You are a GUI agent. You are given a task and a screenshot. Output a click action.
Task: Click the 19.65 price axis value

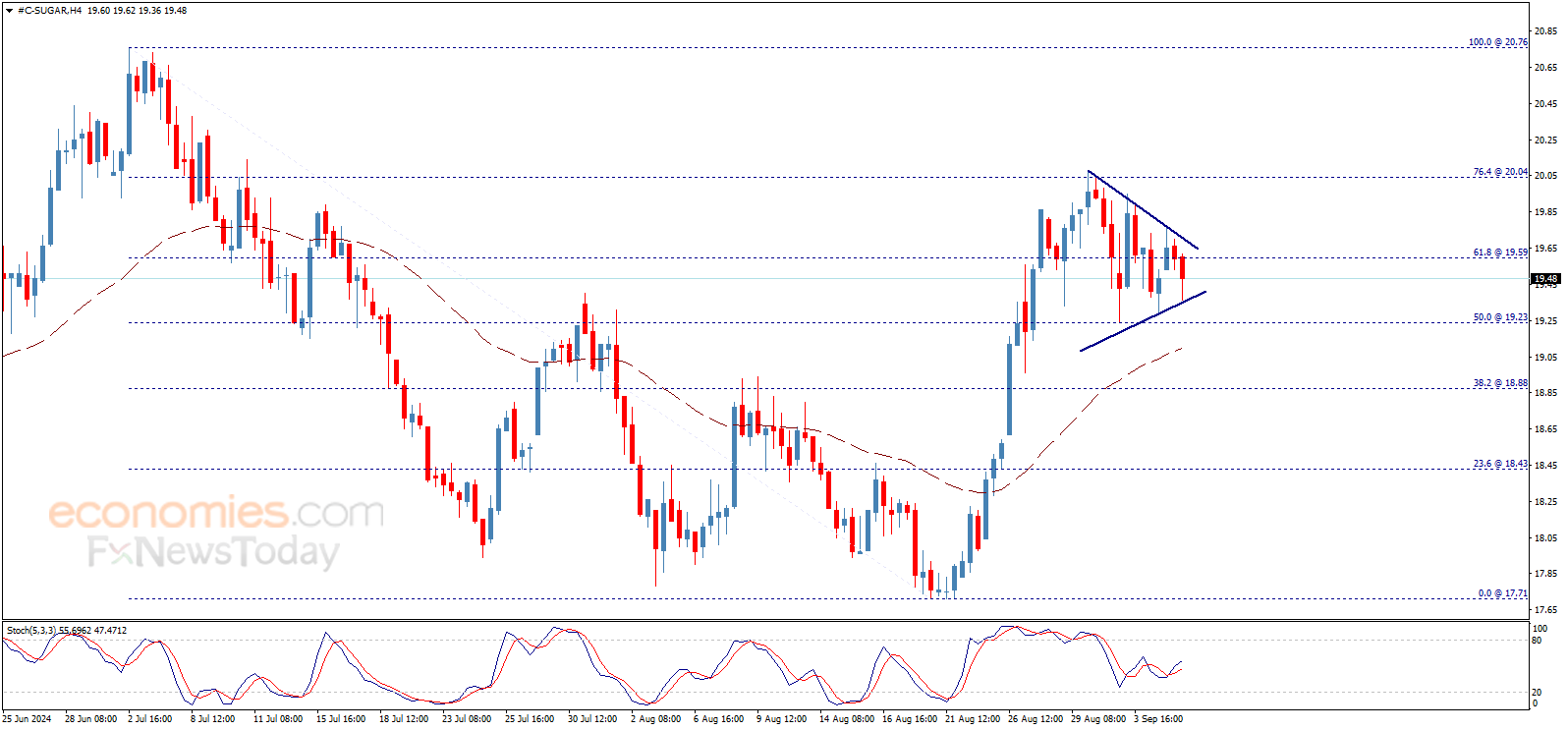click(x=1545, y=249)
